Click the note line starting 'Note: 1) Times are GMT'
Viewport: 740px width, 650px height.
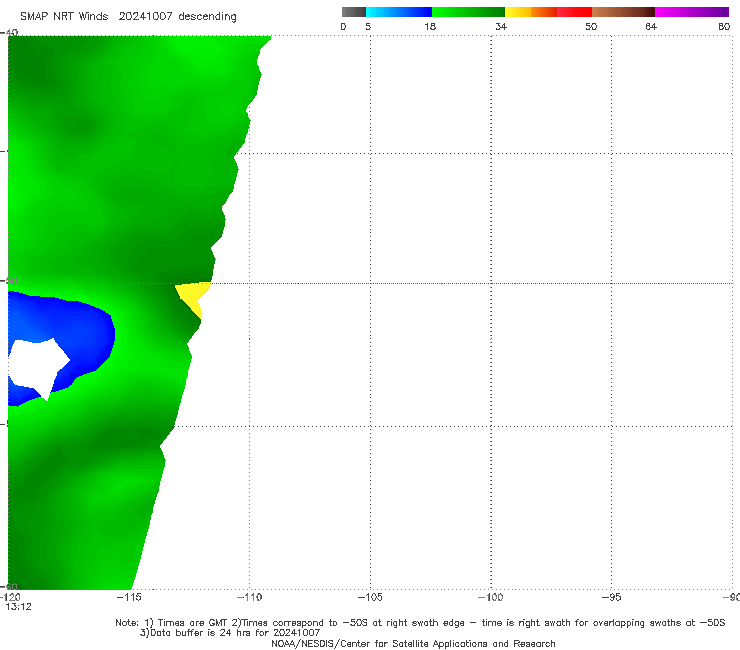(420, 623)
